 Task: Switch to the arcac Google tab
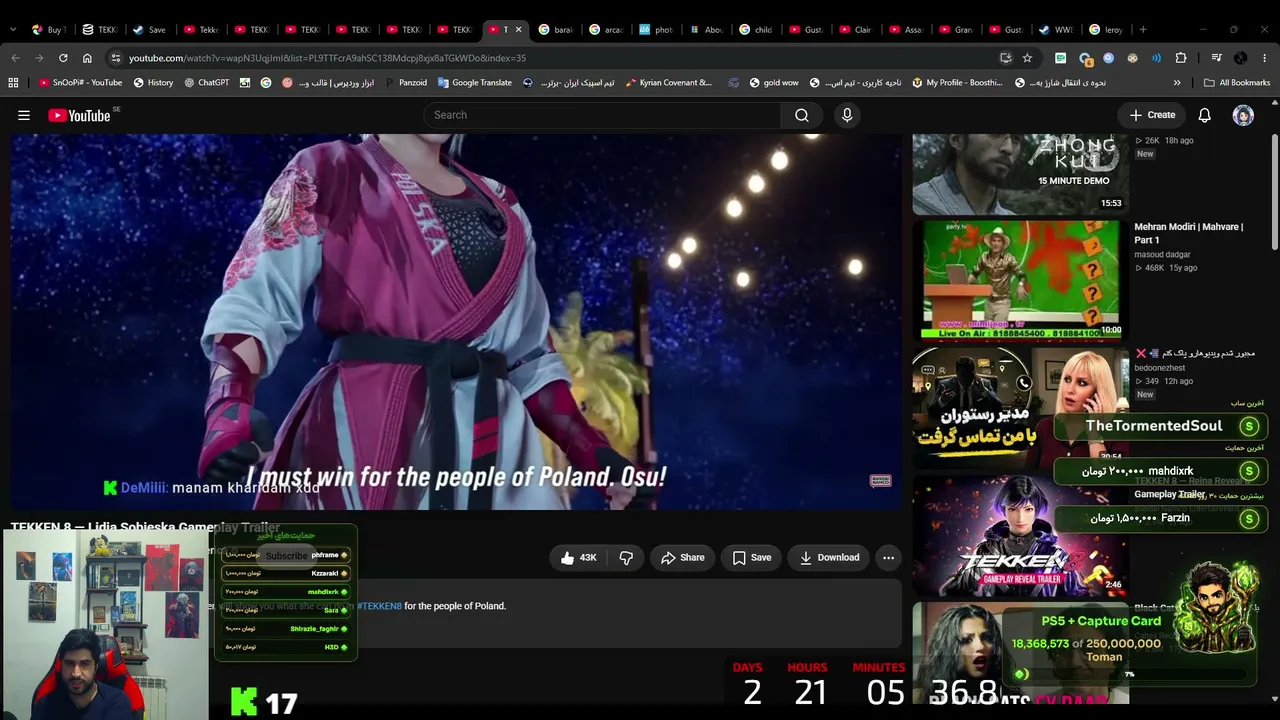pos(607,30)
